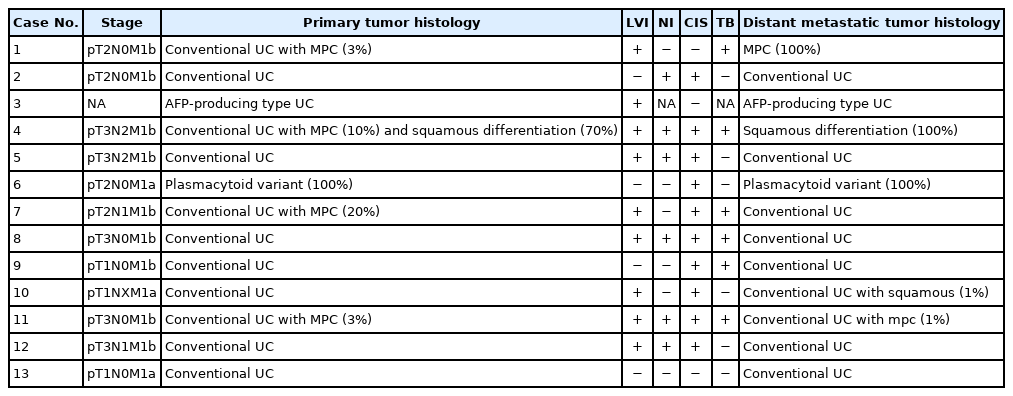This screenshot has height=396, width=1013.
Task: Select Distant metastatic tumor histology header
Action: 872,23
